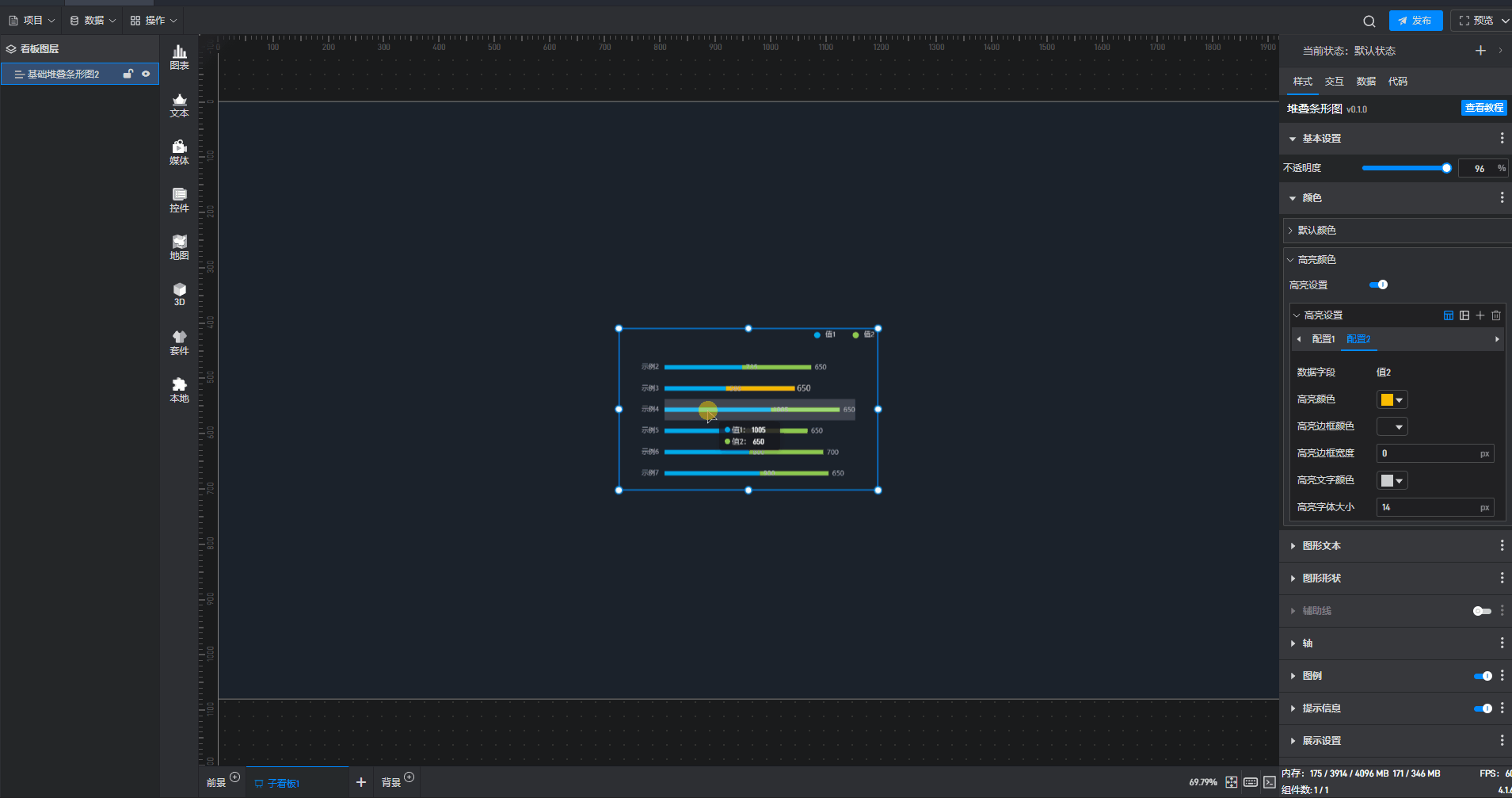Click the plus circle next to 背景

point(409,777)
